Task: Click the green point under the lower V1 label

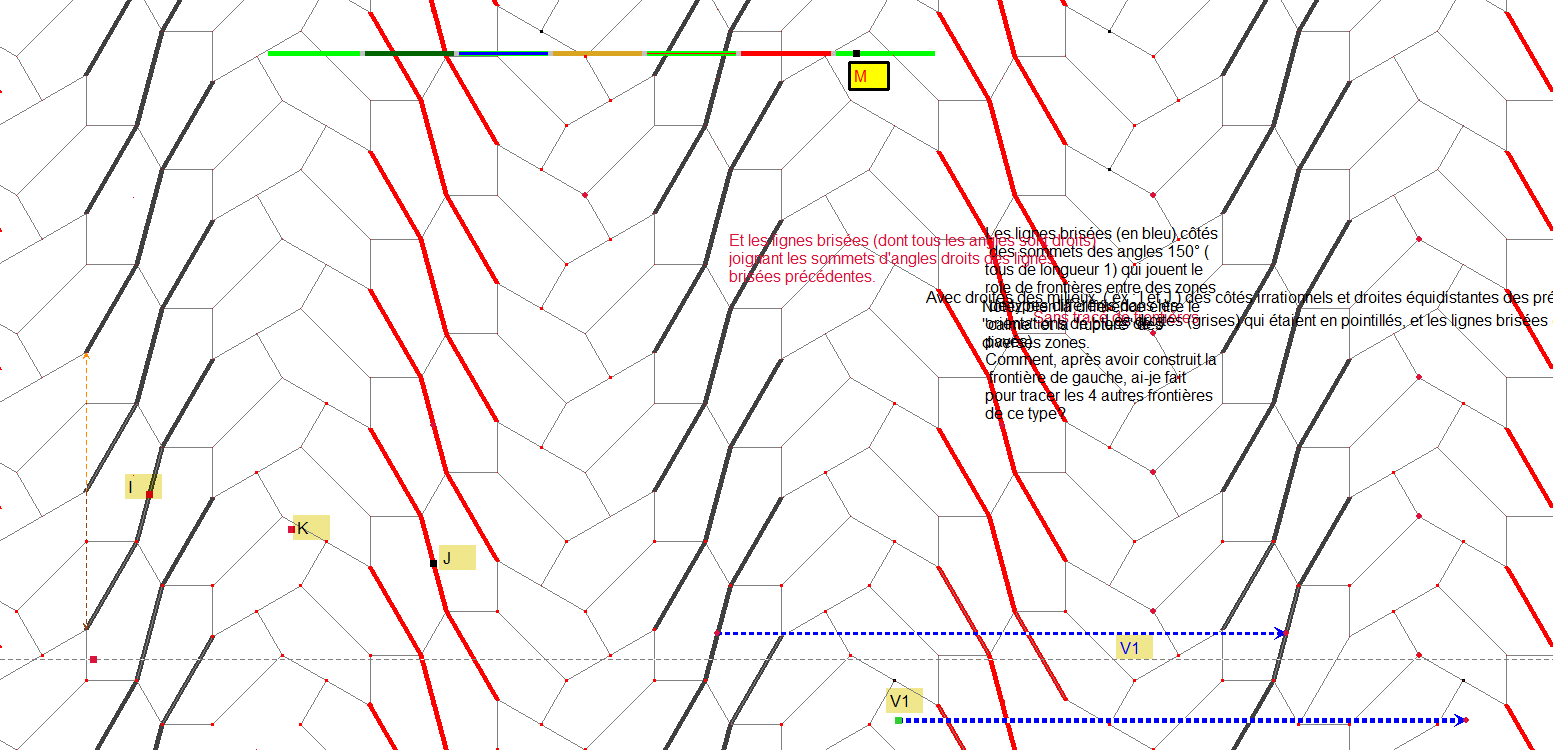Action: 899,720
